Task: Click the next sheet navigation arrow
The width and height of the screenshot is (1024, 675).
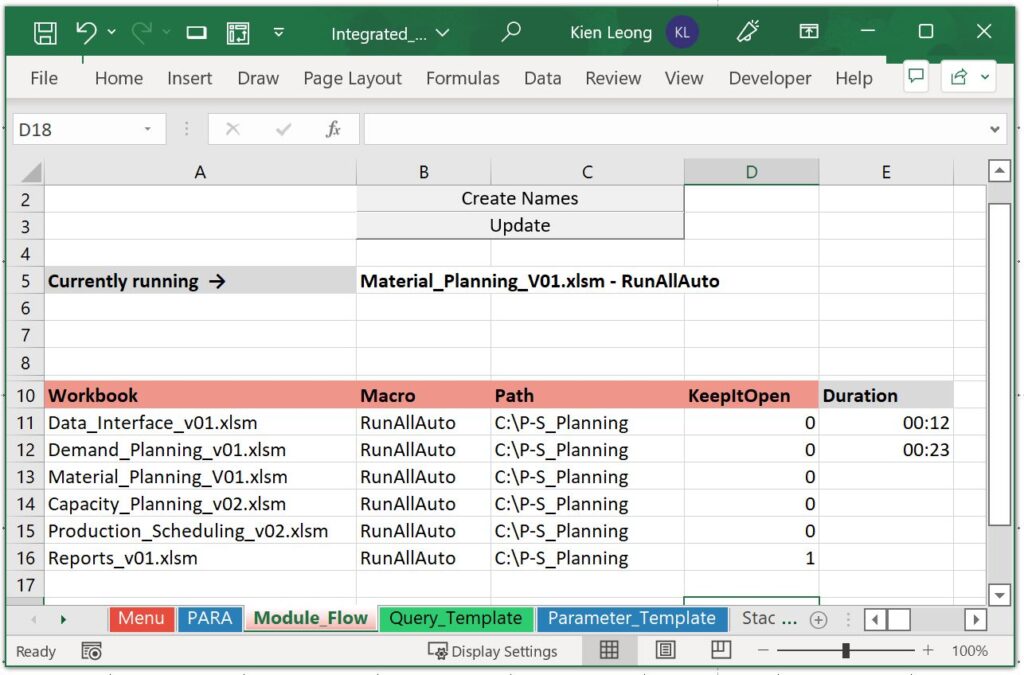Action: pyautogui.click(x=63, y=619)
